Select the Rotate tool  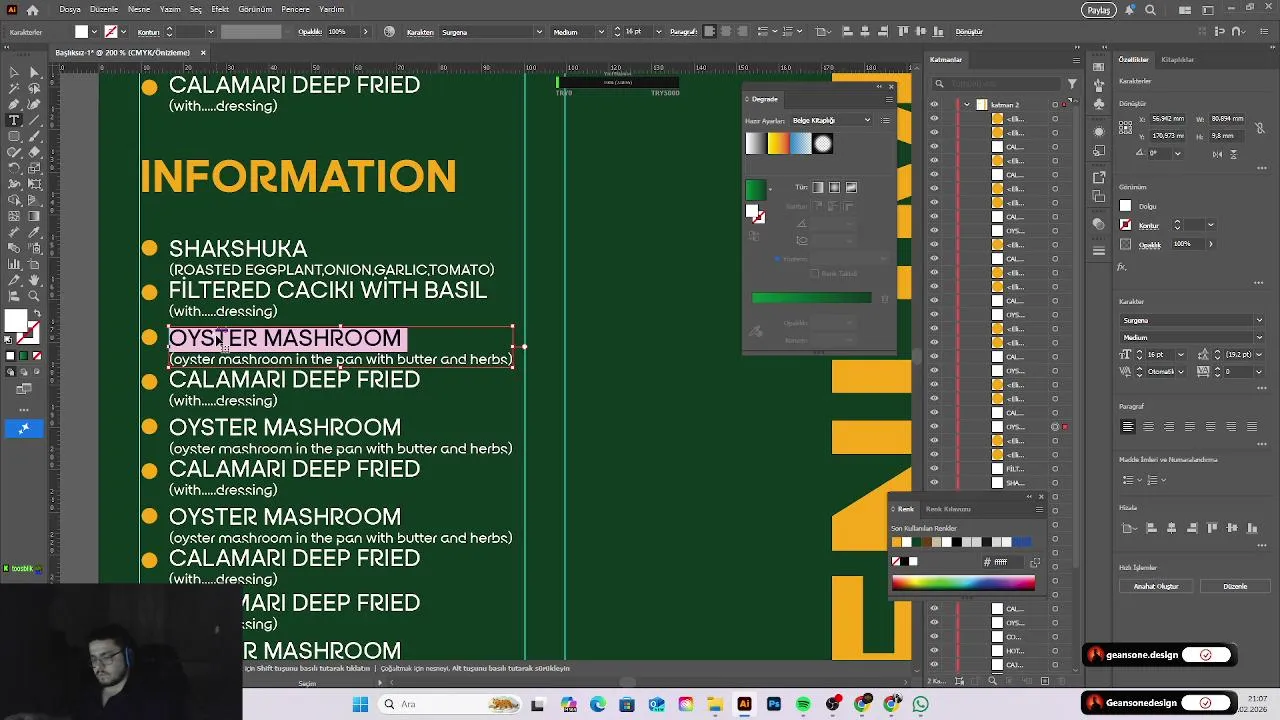click(x=14, y=168)
